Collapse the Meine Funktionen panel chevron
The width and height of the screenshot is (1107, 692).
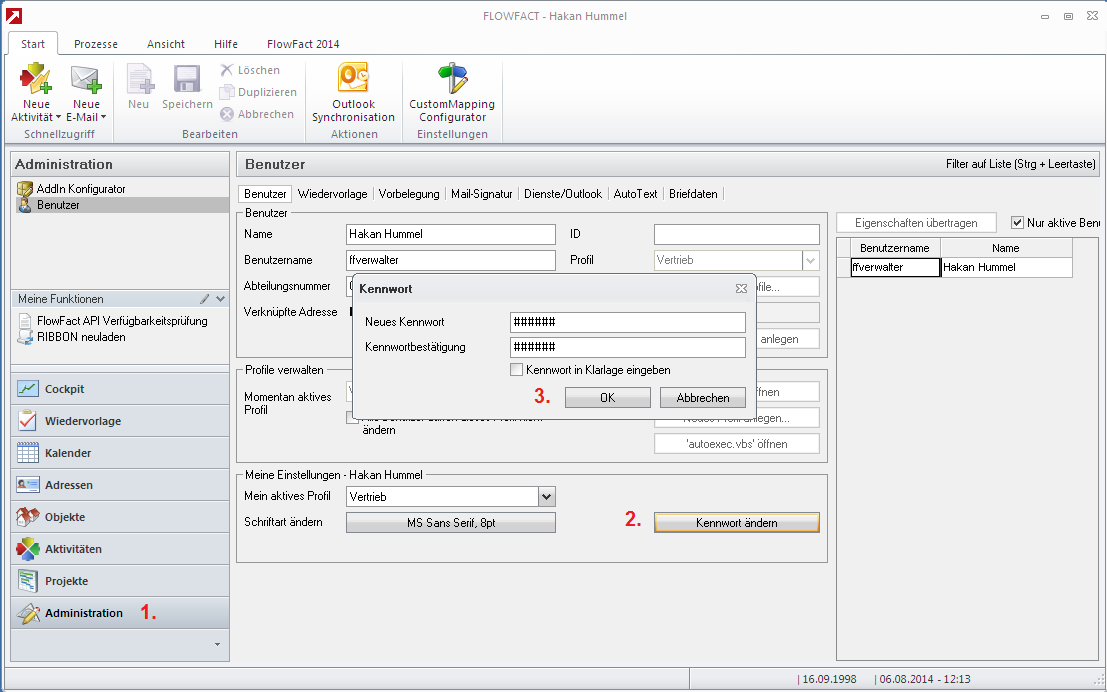click(x=221, y=299)
